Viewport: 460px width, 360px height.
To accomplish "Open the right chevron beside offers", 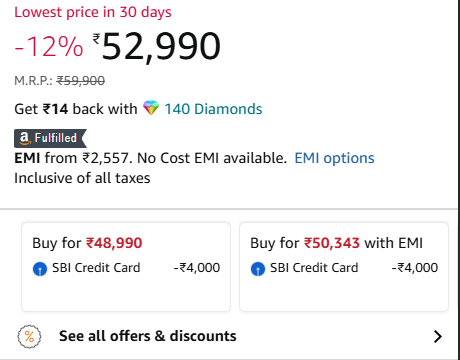I will pos(438,336).
